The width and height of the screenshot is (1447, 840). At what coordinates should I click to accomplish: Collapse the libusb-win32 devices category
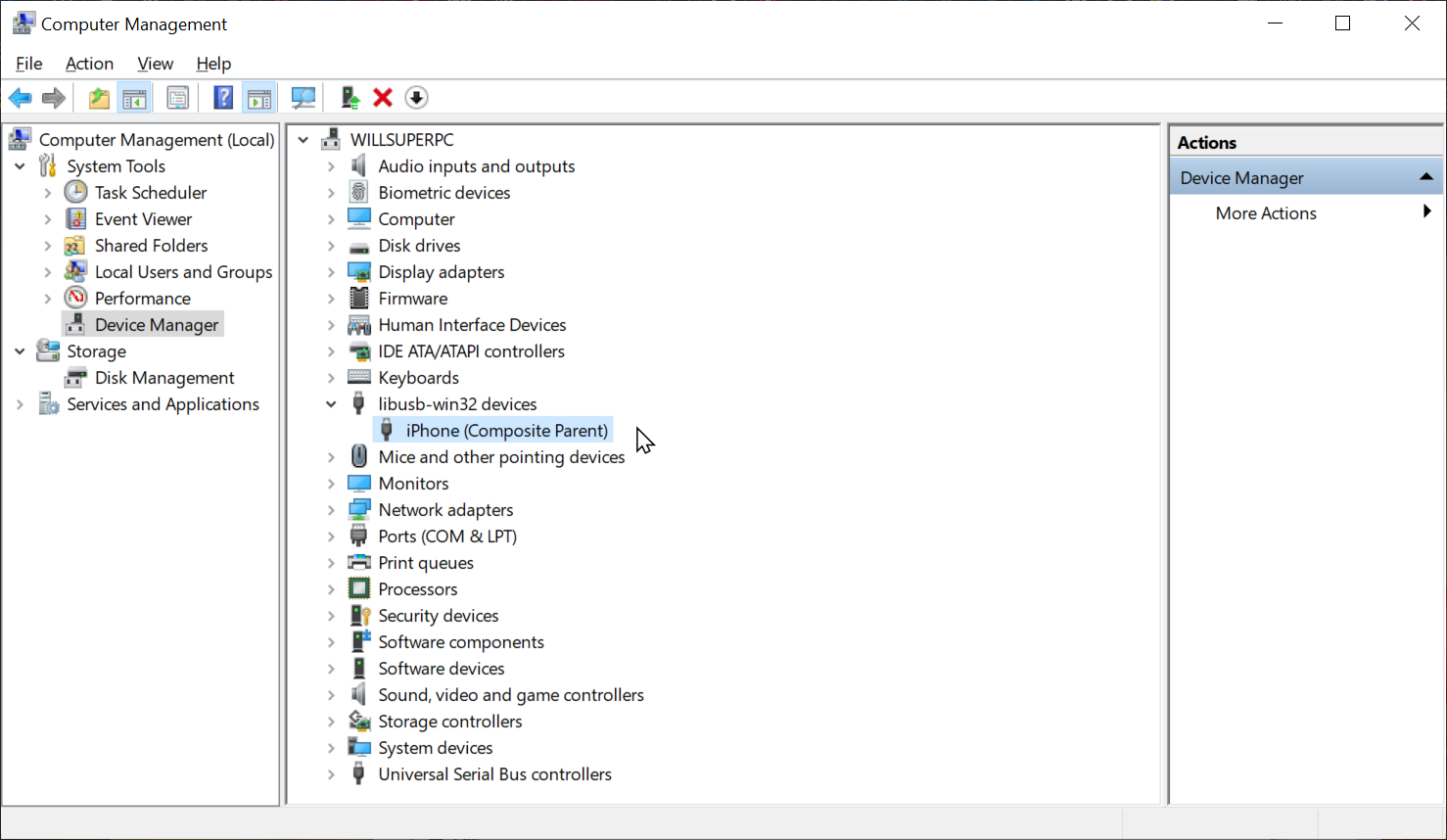point(331,404)
